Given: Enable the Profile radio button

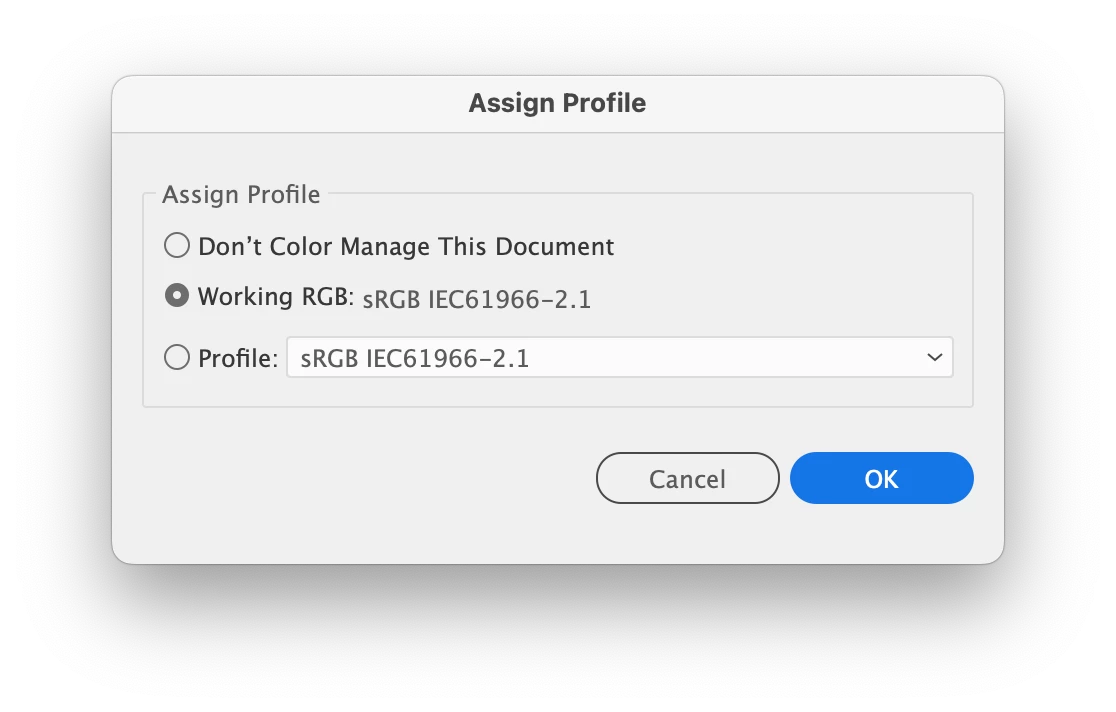Looking at the screenshot, I should coord(177,357).
